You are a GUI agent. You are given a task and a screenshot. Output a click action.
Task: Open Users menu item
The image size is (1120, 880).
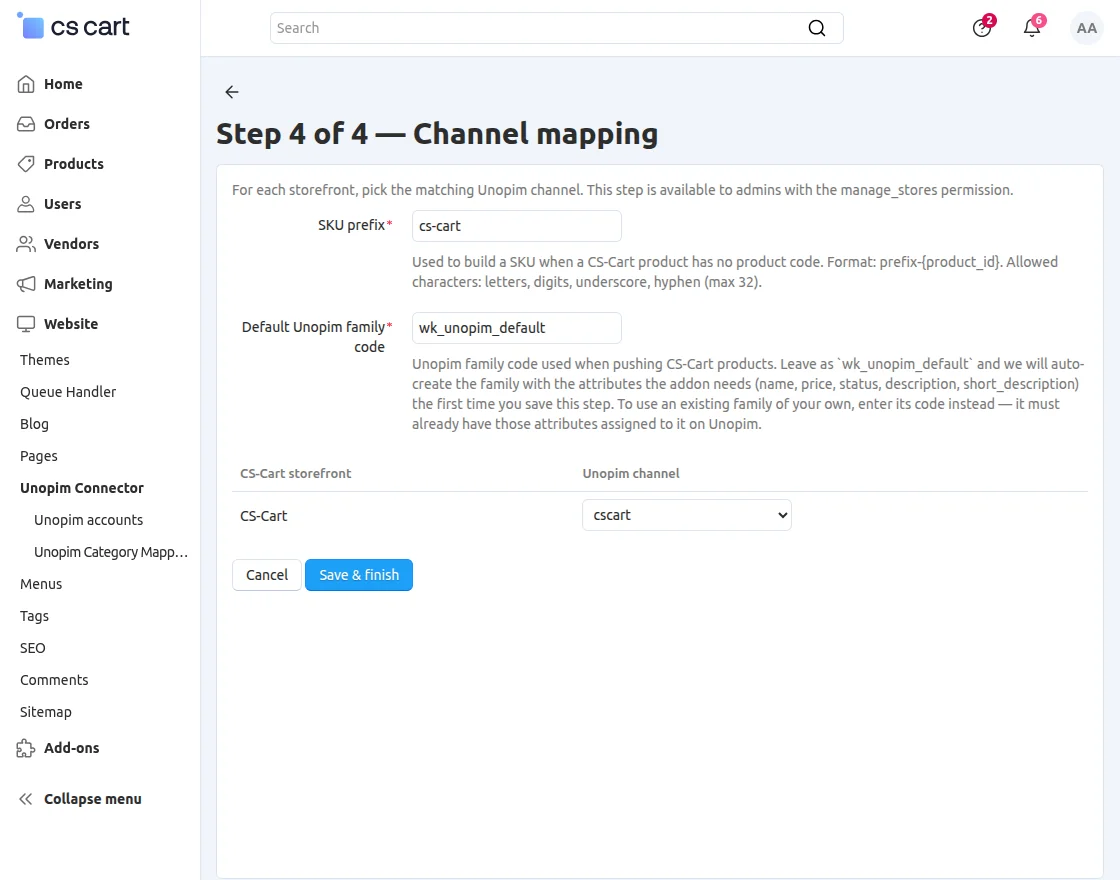click(x=62, y=204)
